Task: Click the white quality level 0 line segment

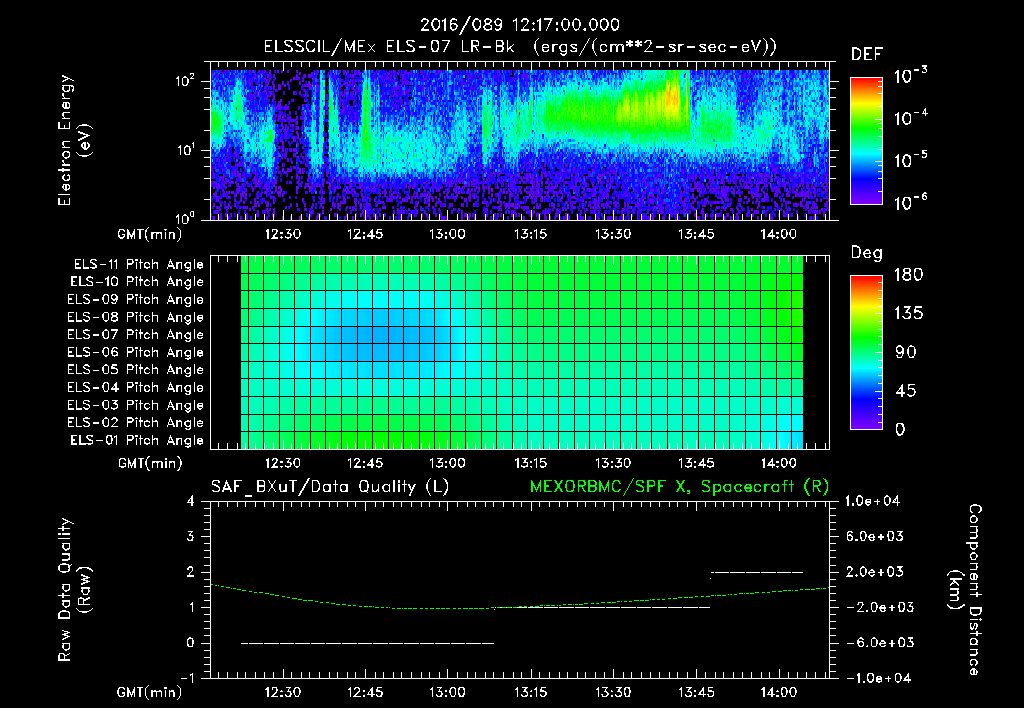Action: click(368, 643)
